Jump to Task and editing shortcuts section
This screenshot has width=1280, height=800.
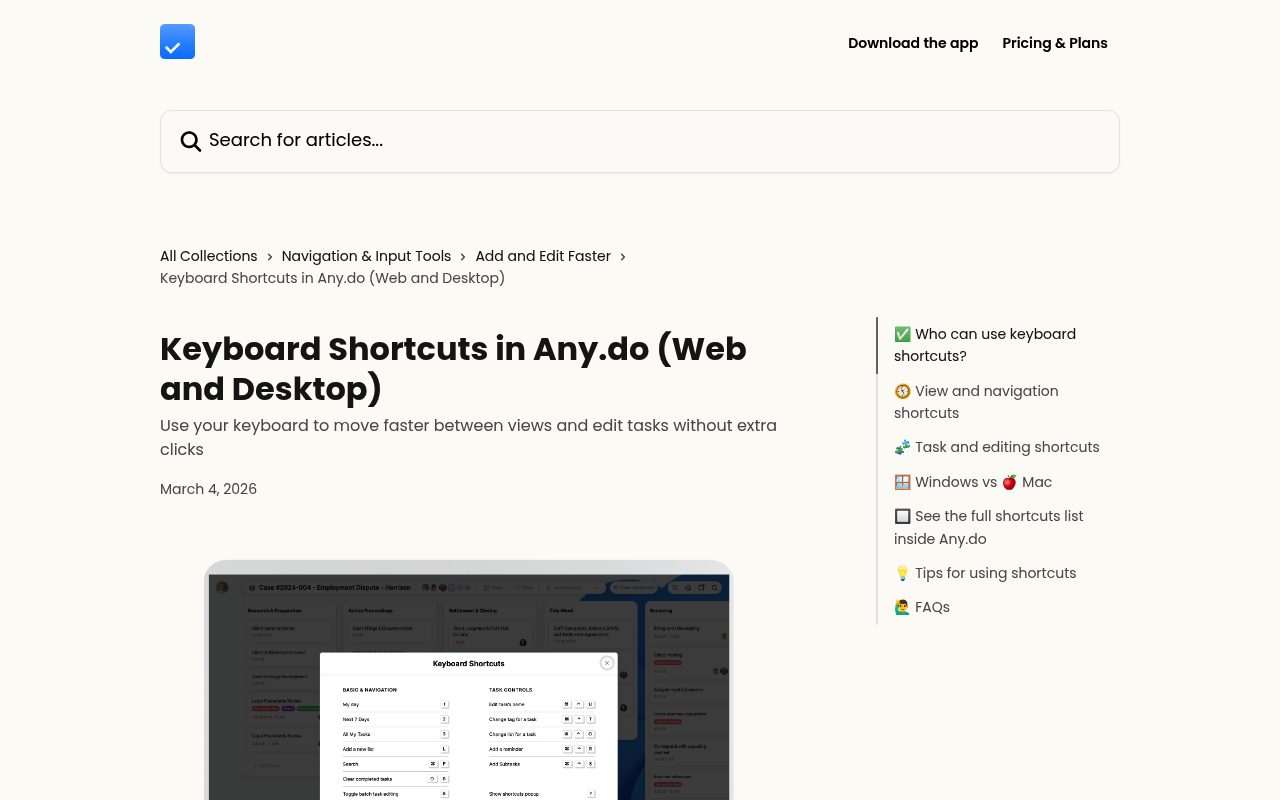997,447
